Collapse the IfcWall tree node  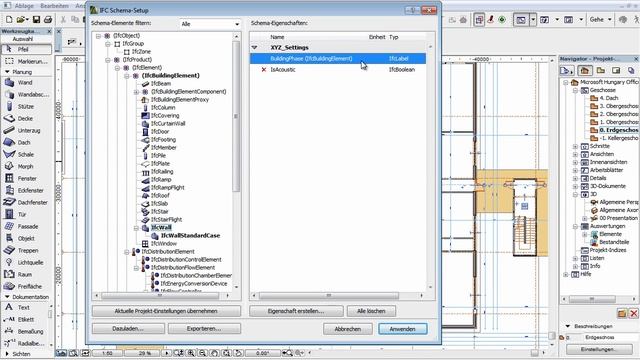click(136, 228)
